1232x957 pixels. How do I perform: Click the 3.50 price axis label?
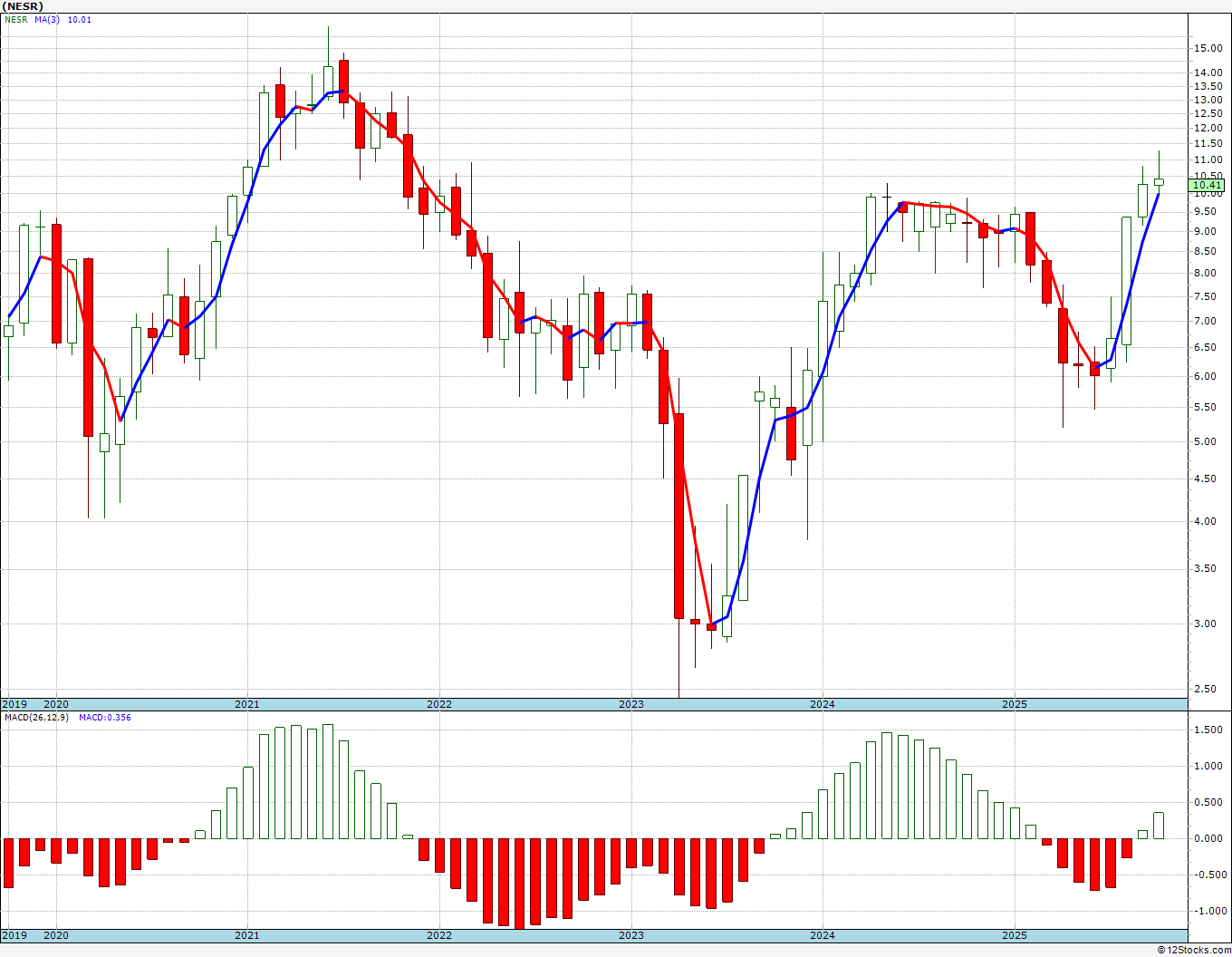(1204, 569)
